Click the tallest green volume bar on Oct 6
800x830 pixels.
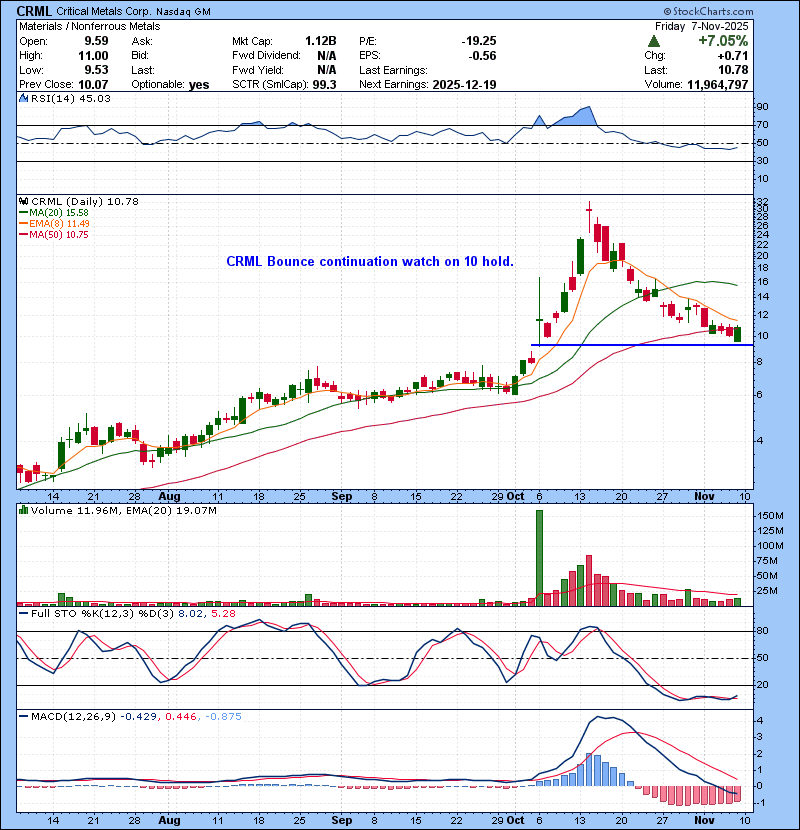pyautogui.click(x=540, y=558)
